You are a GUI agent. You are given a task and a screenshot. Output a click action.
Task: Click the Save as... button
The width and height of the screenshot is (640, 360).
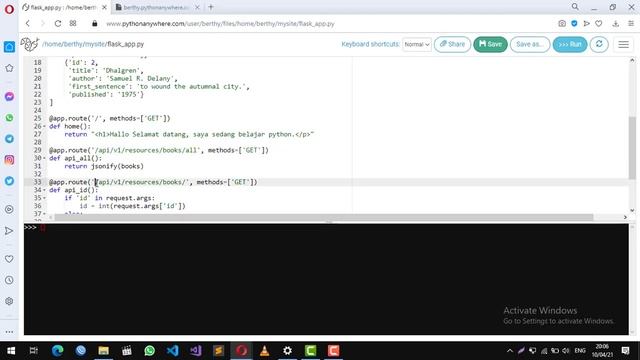pos(530,44)
